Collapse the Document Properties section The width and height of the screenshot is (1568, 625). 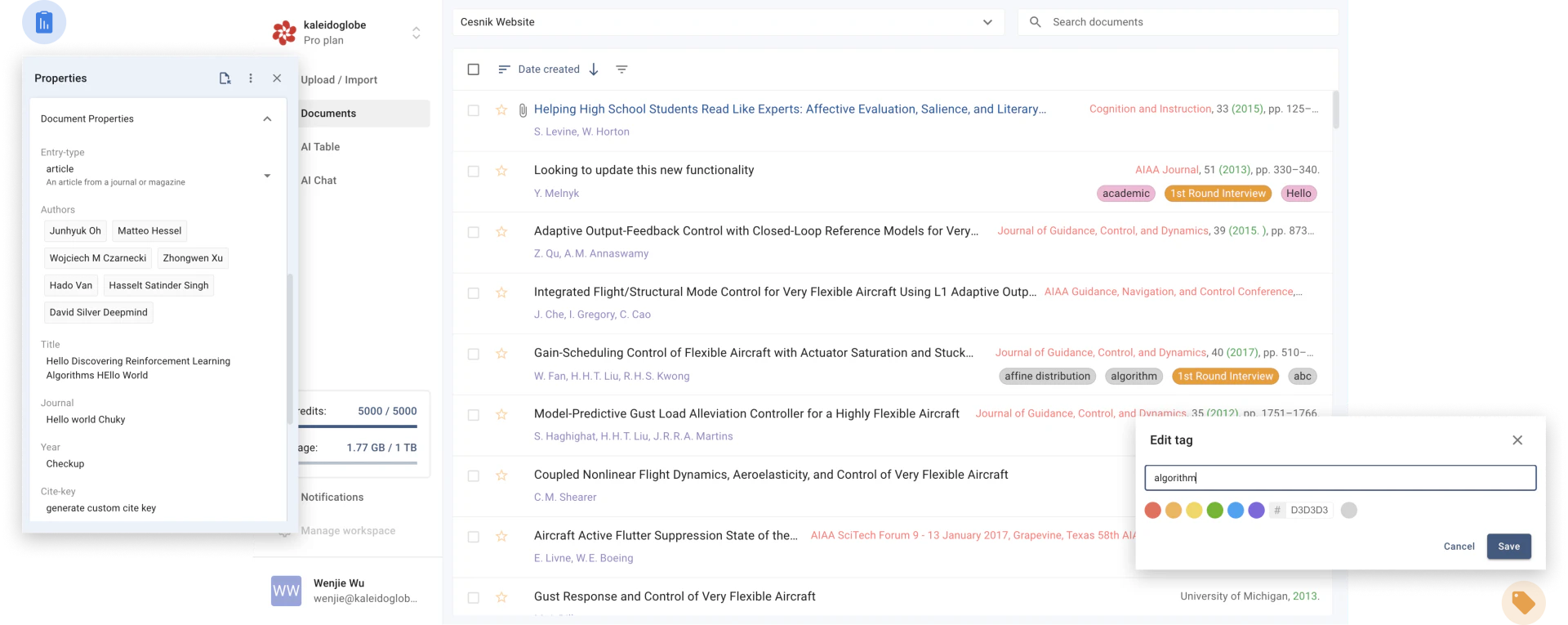pyautogui.click(x=267, y=119)
